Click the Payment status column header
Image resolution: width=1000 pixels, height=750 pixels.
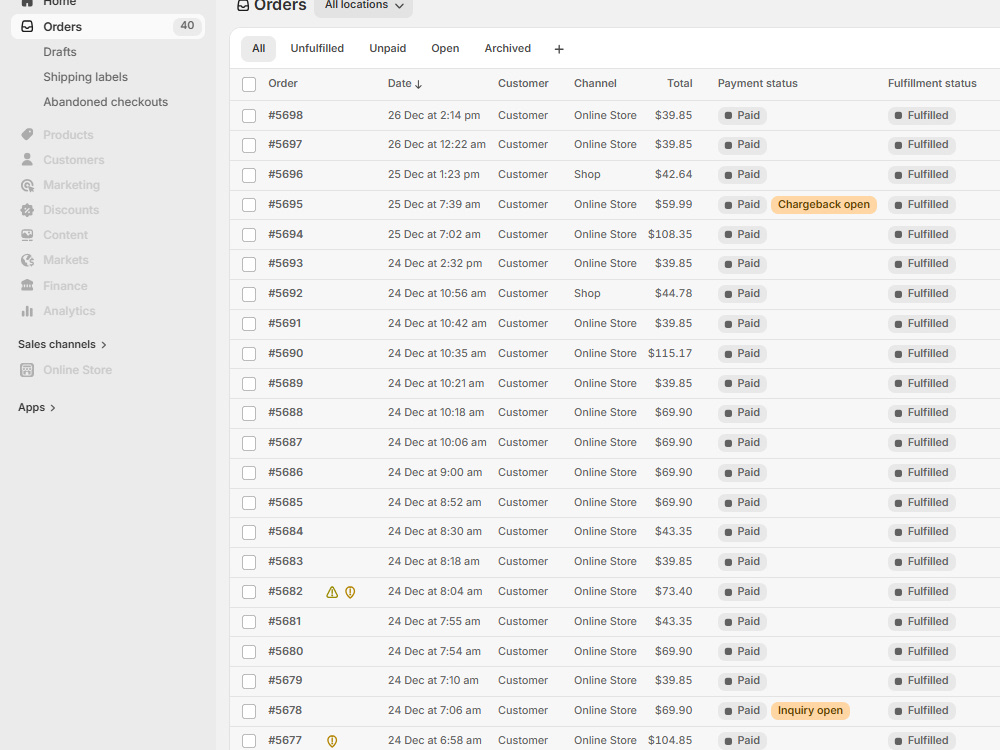pos(758,84)
